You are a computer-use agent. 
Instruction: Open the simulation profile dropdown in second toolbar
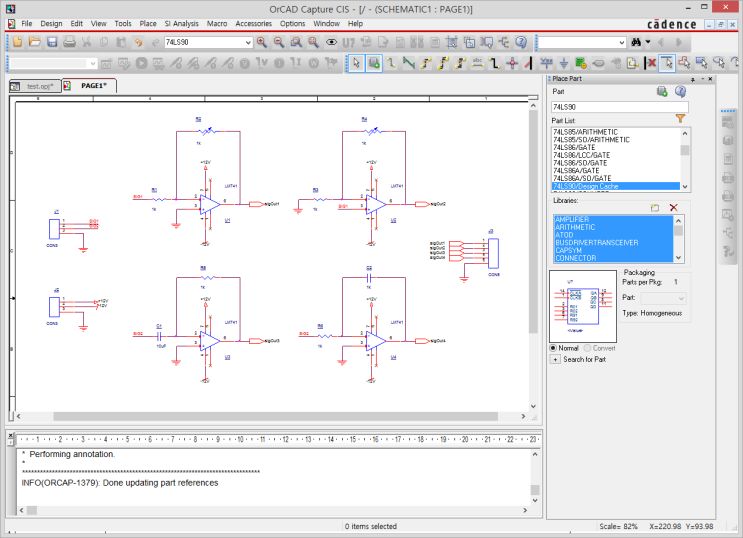tap(93, 63)
